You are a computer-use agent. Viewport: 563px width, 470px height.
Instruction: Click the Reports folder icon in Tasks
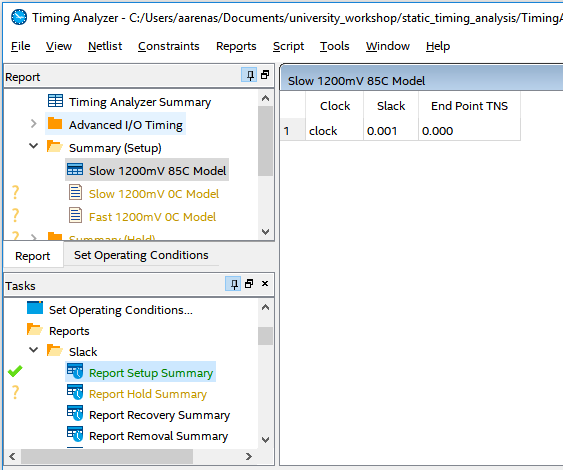coord(35,329)
